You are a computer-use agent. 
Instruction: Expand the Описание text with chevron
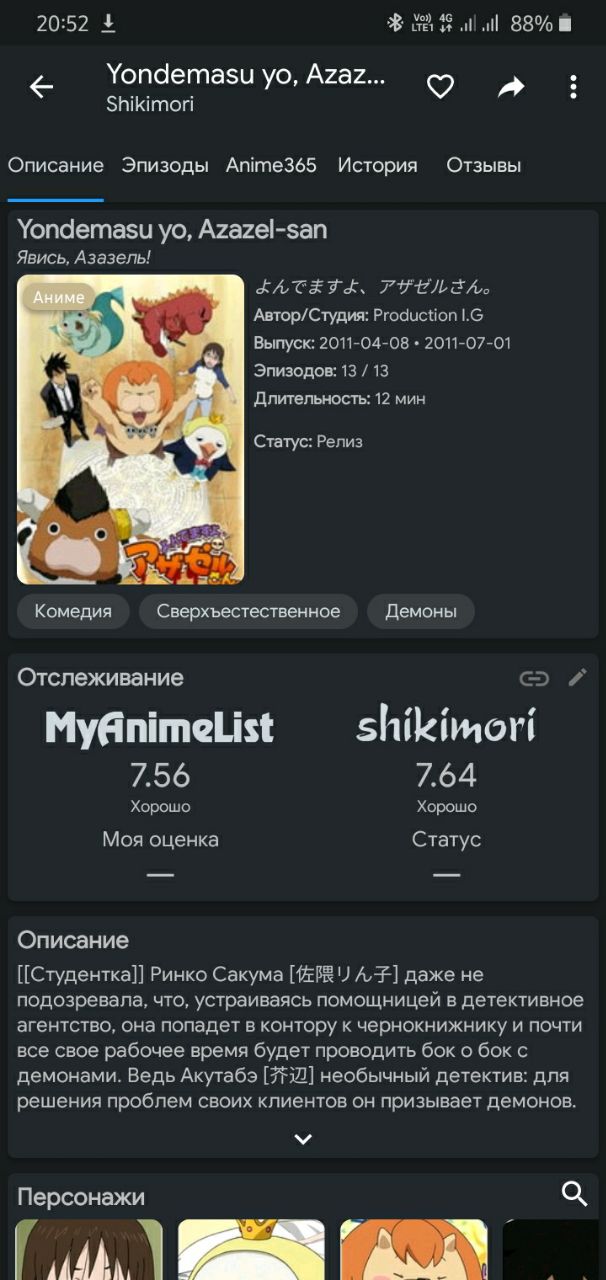tap(303, 1139)
